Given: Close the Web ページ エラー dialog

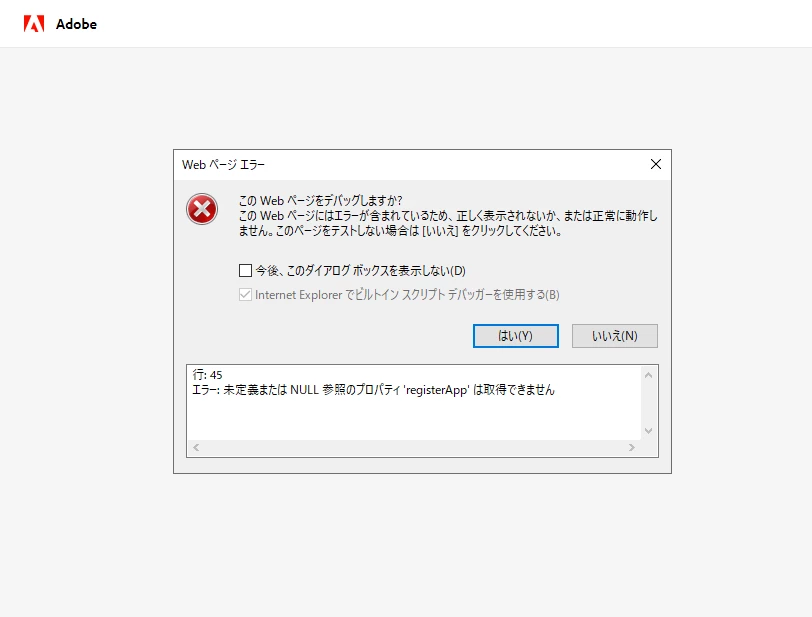Looking at the screenshot, I should pos(656,164).
